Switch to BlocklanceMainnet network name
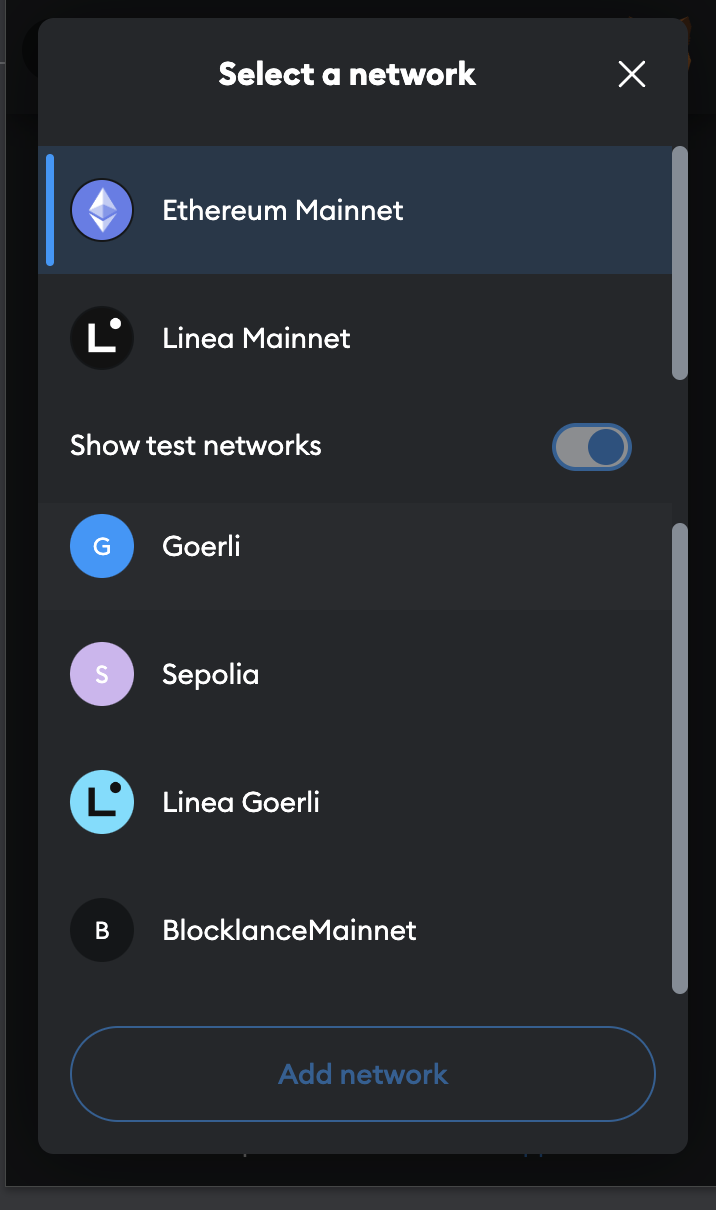The width and height of the screenshot is (716, 1210). 289,930
